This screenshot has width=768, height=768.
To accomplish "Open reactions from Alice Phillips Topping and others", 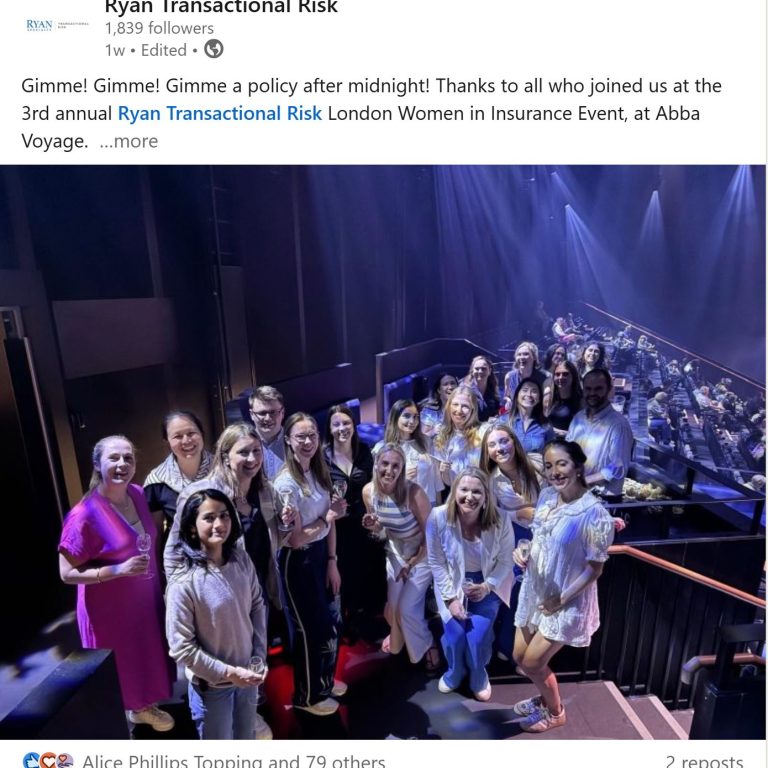I will (x=233, y=762).
